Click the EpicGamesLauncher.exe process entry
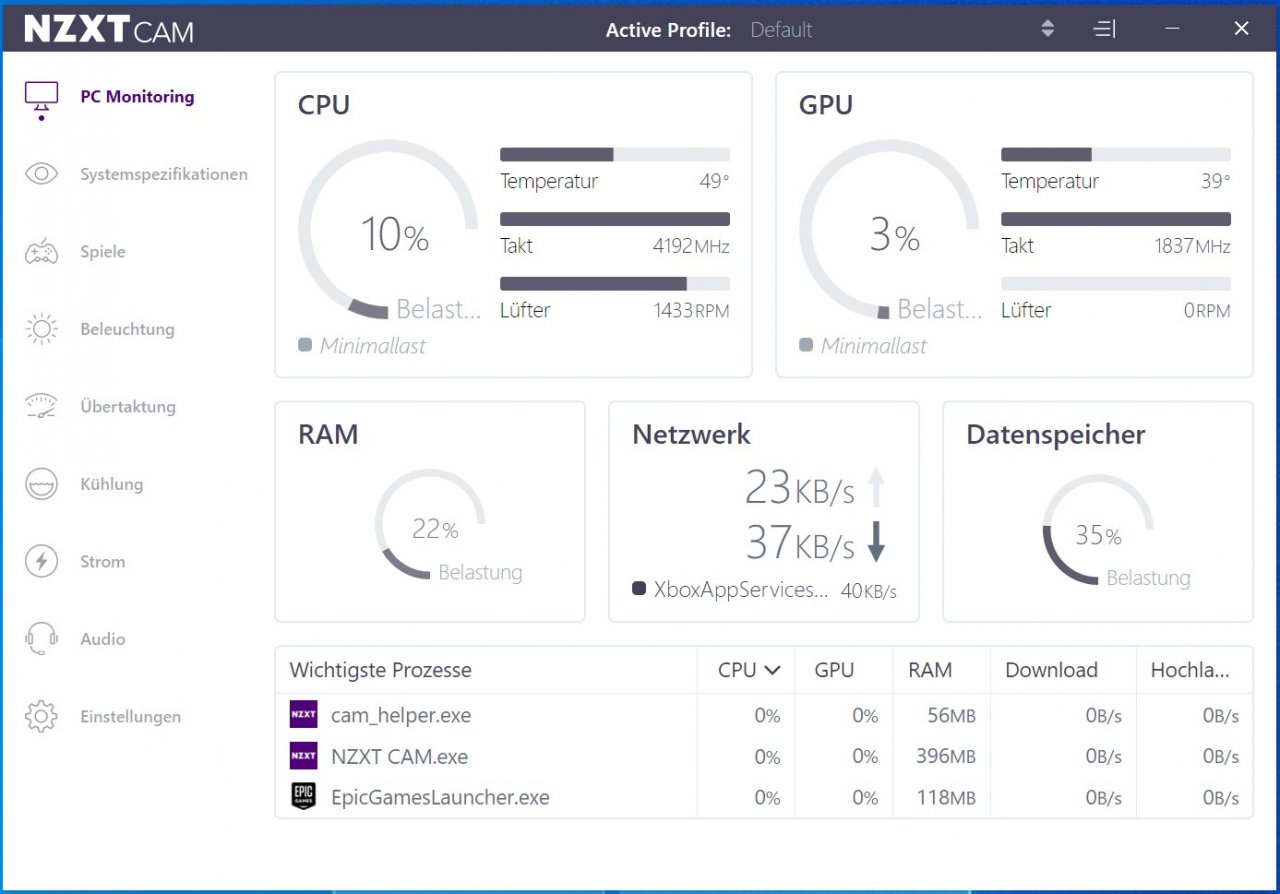 pos(440,797)
